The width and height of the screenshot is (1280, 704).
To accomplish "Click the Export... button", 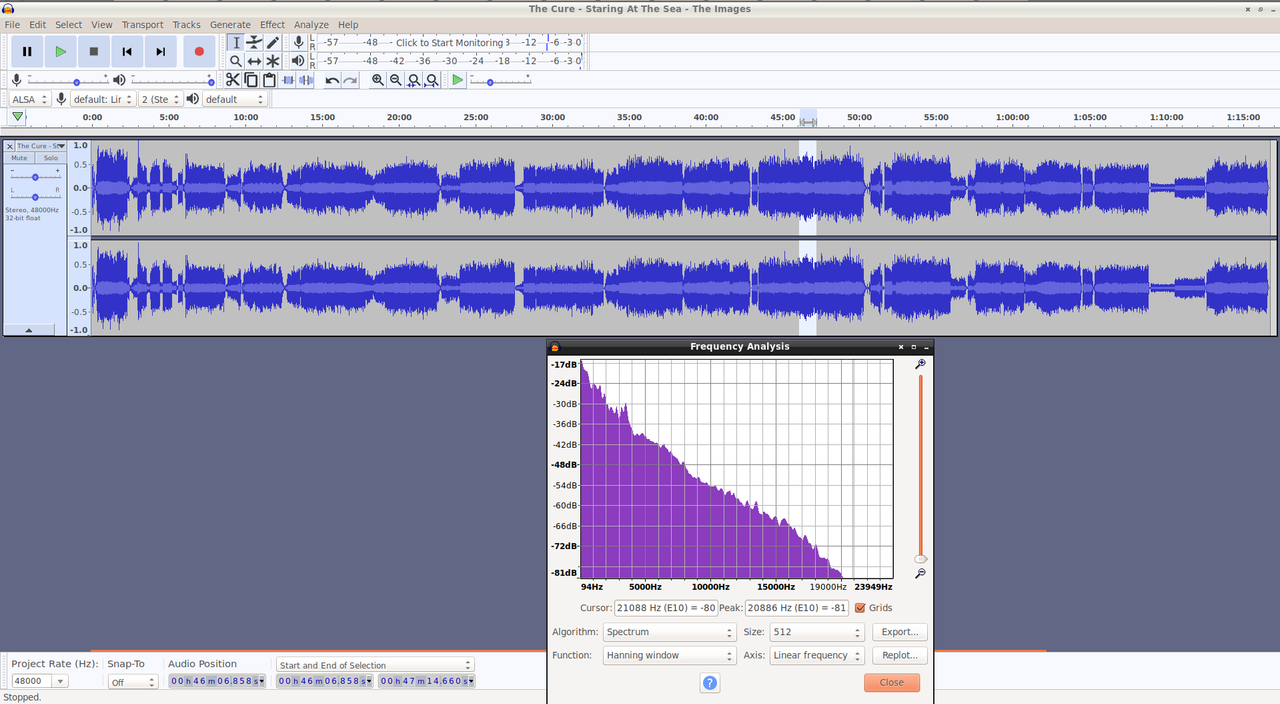I will point(900,632).
